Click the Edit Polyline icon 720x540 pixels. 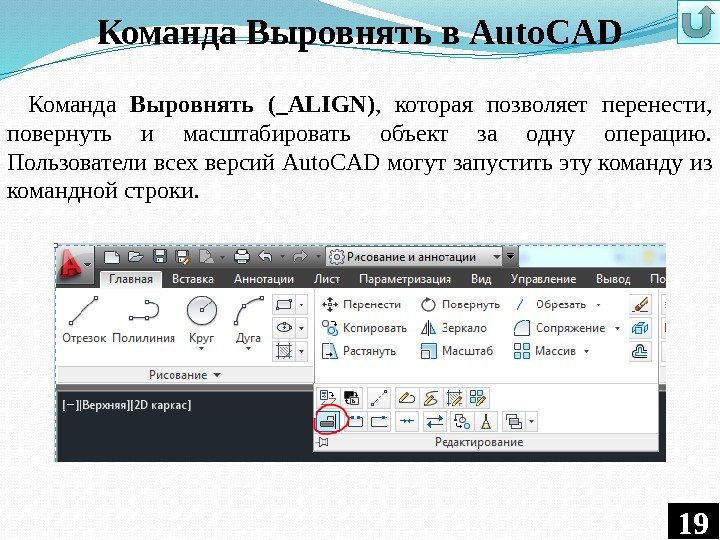tap(406, 398)
